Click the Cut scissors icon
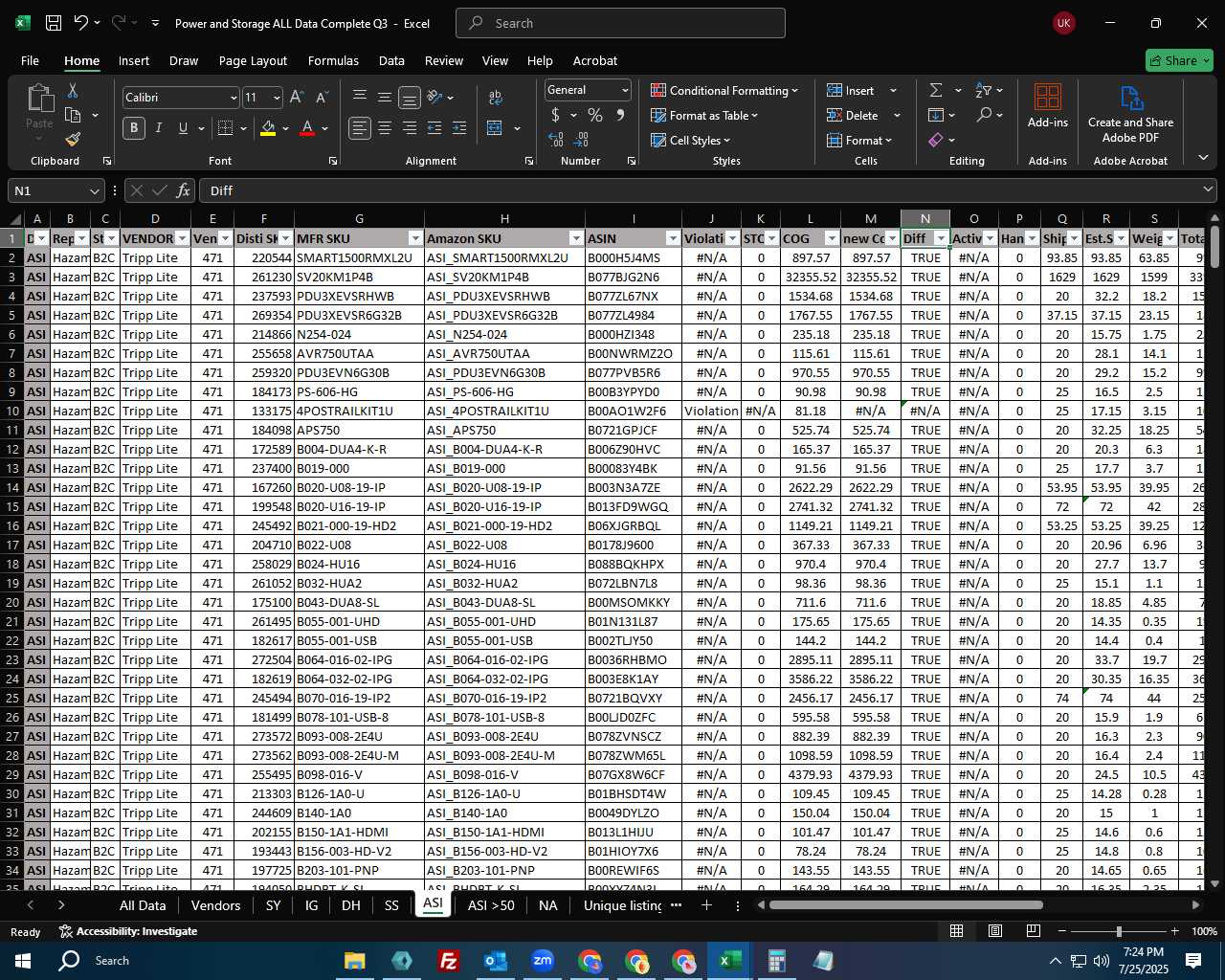Screen dimensions: 1225x980 point(73,90)
